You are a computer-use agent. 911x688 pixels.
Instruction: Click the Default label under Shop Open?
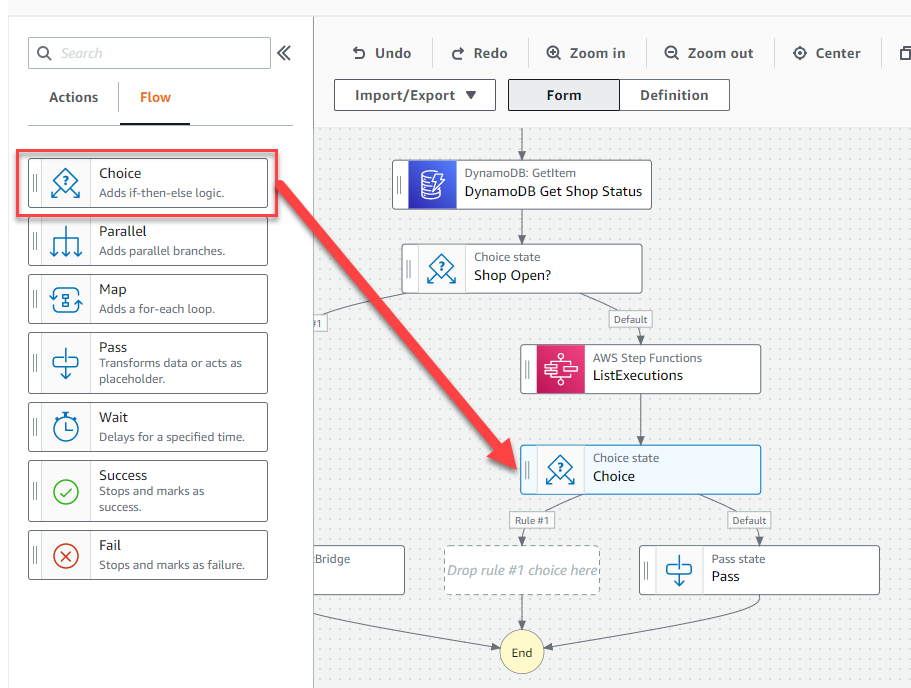[x=630, y=320]
